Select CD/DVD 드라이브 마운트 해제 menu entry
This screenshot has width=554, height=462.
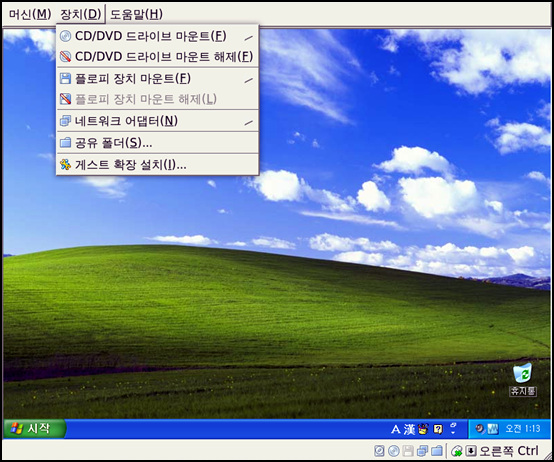pyautogui.click(x=158, y=57)
